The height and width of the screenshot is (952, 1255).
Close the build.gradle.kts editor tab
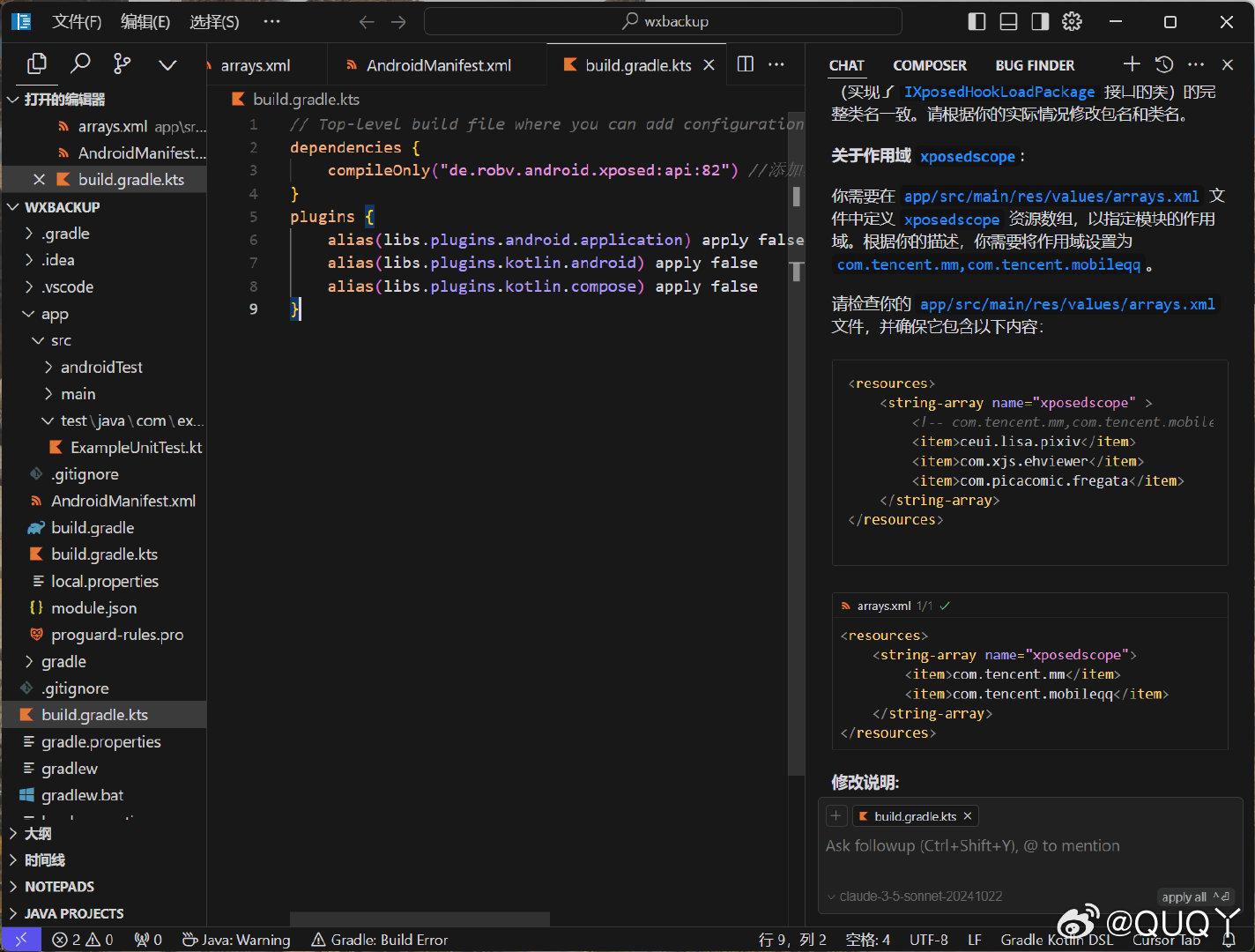[x=709, y=65]
